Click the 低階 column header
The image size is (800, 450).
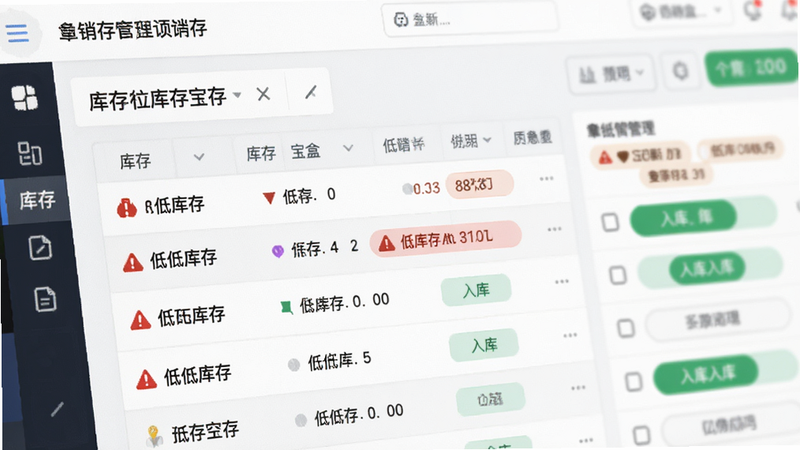click(x=404, y=145)
